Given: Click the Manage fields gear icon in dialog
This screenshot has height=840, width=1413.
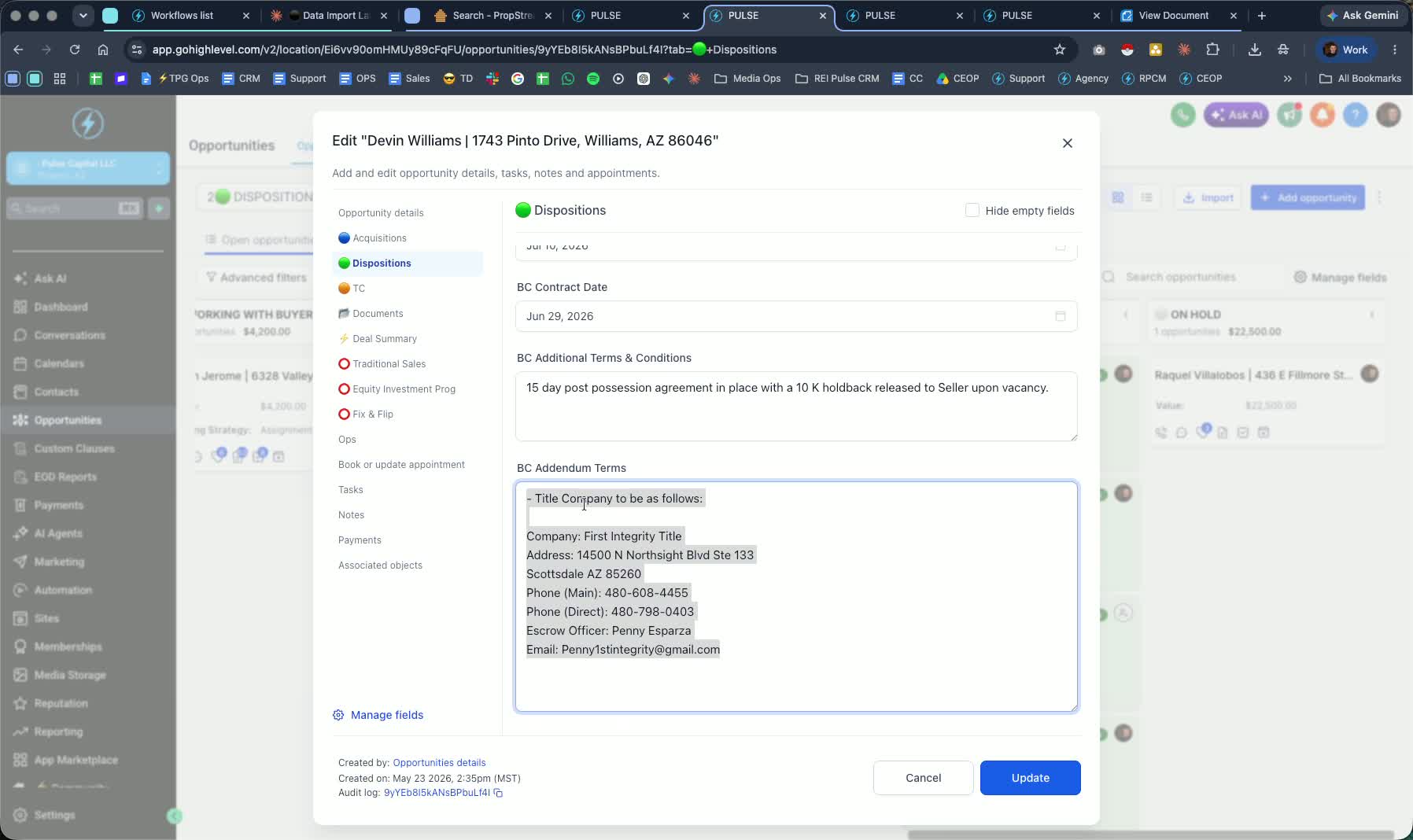Looking at the screenshot, I should [x=338, y=715].
